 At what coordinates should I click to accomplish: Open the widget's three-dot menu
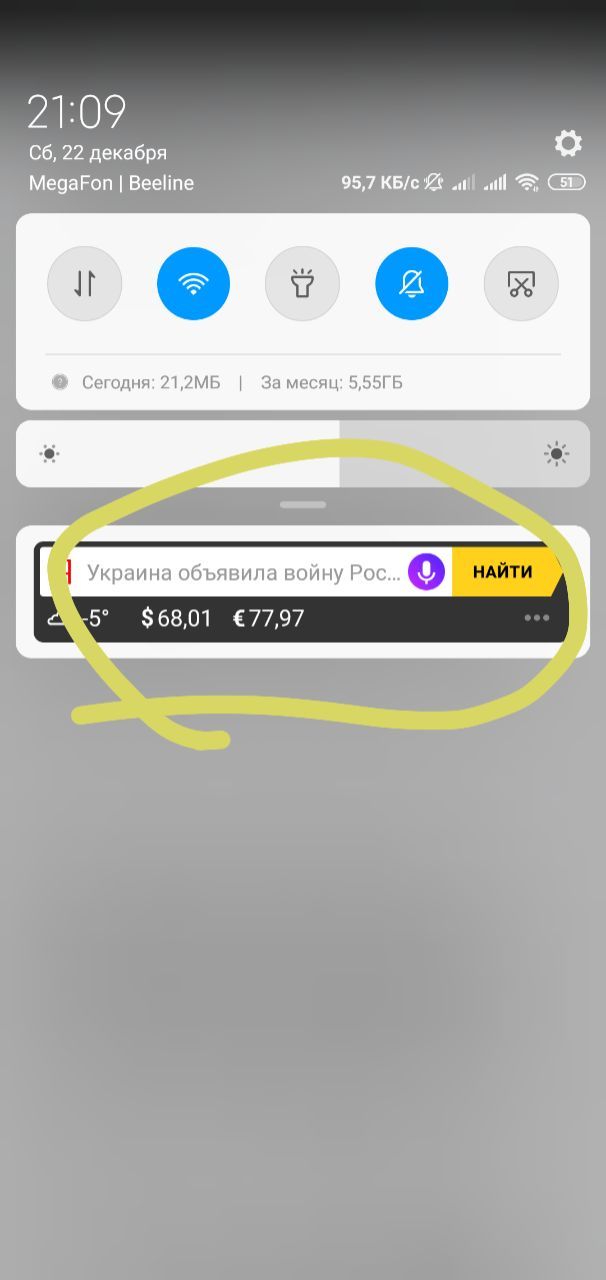pos(537,618)
